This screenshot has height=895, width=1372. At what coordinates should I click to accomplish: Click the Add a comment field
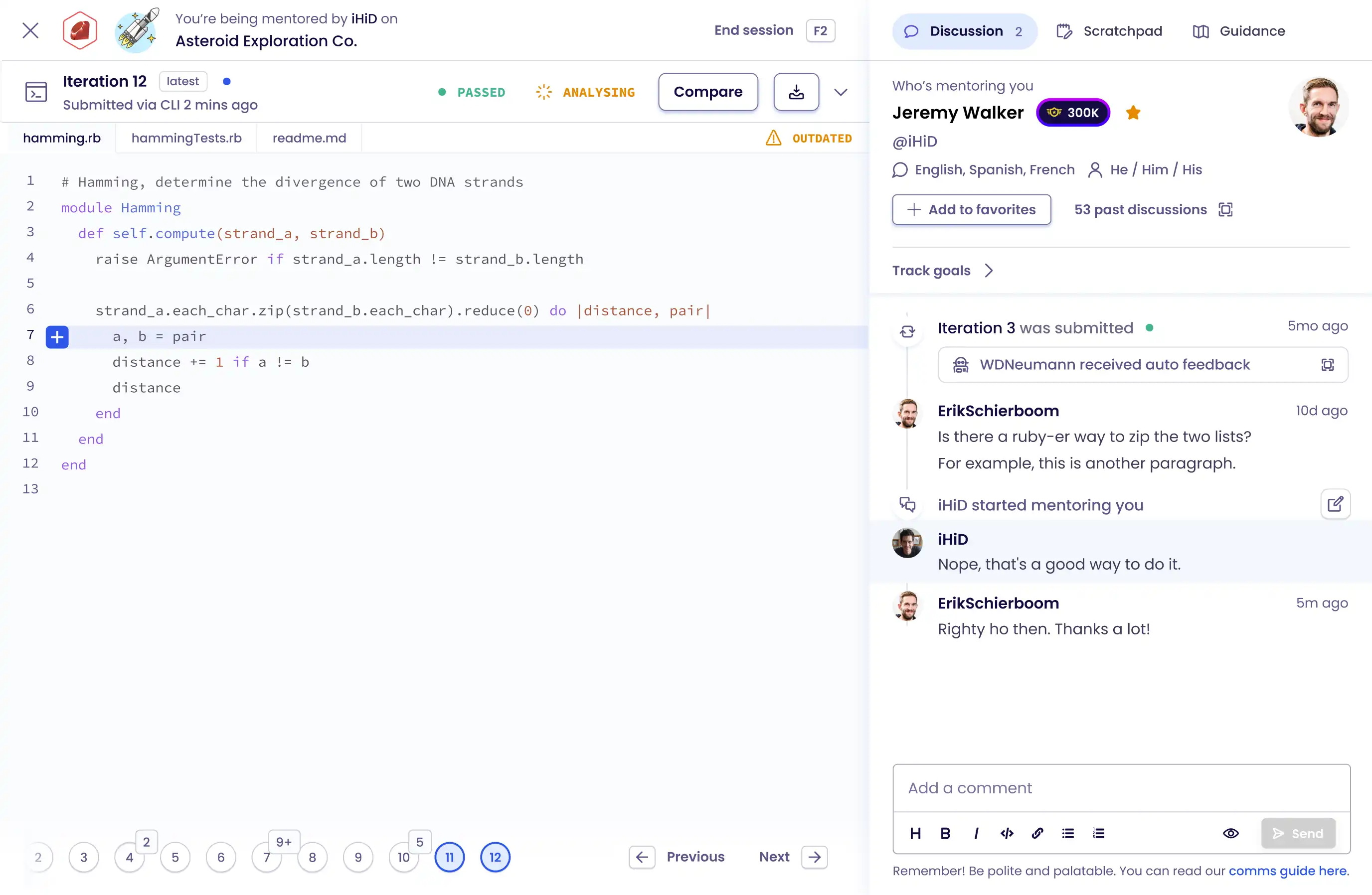click(1121, 788)
